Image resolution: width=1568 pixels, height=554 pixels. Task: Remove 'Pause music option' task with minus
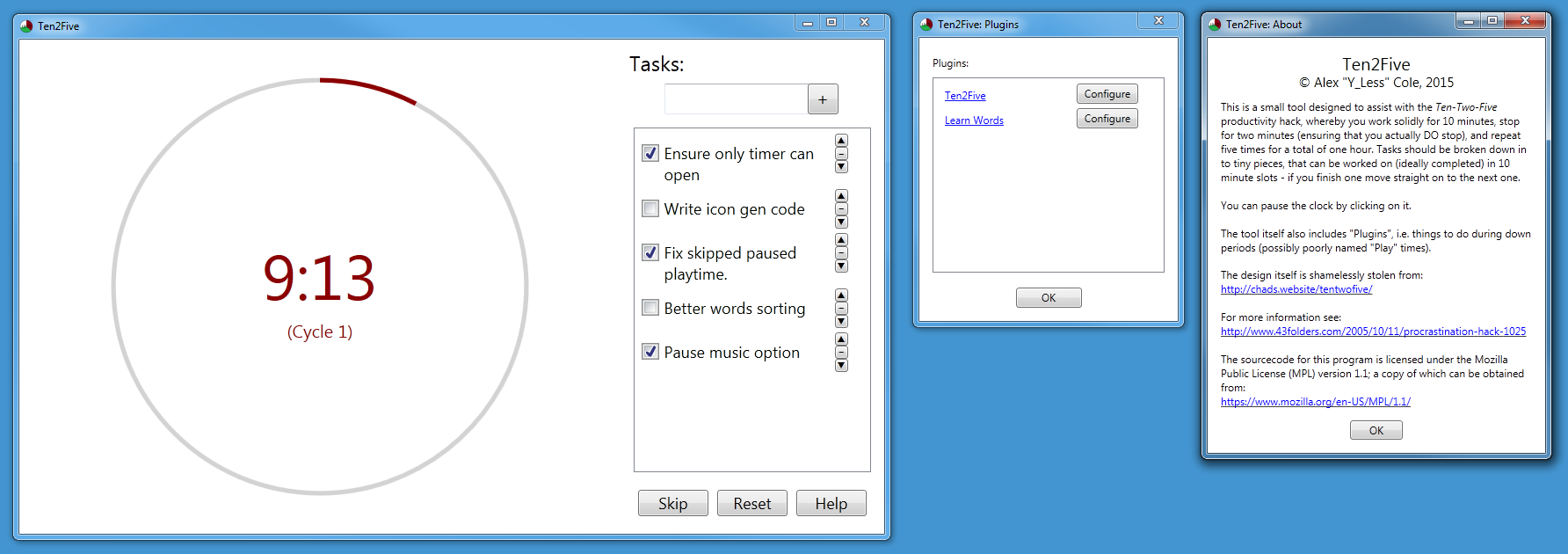841,353
